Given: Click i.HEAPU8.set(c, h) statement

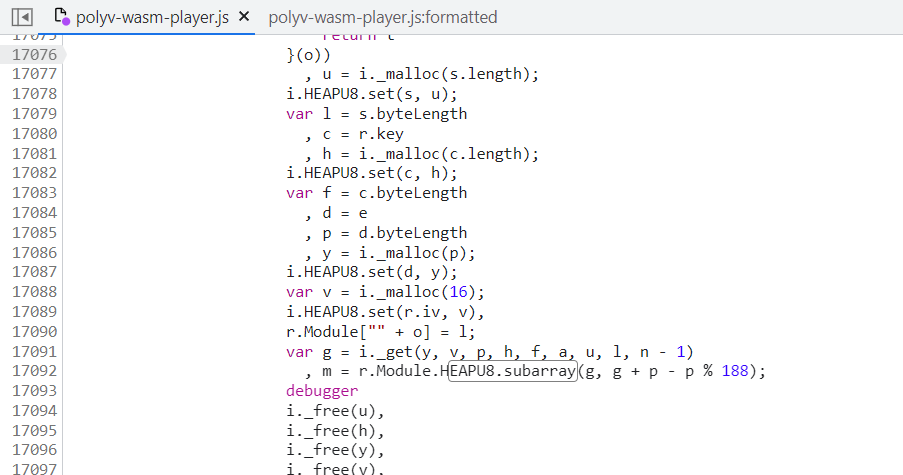Looking at the screenshot, I should click(x=372, y=173).
